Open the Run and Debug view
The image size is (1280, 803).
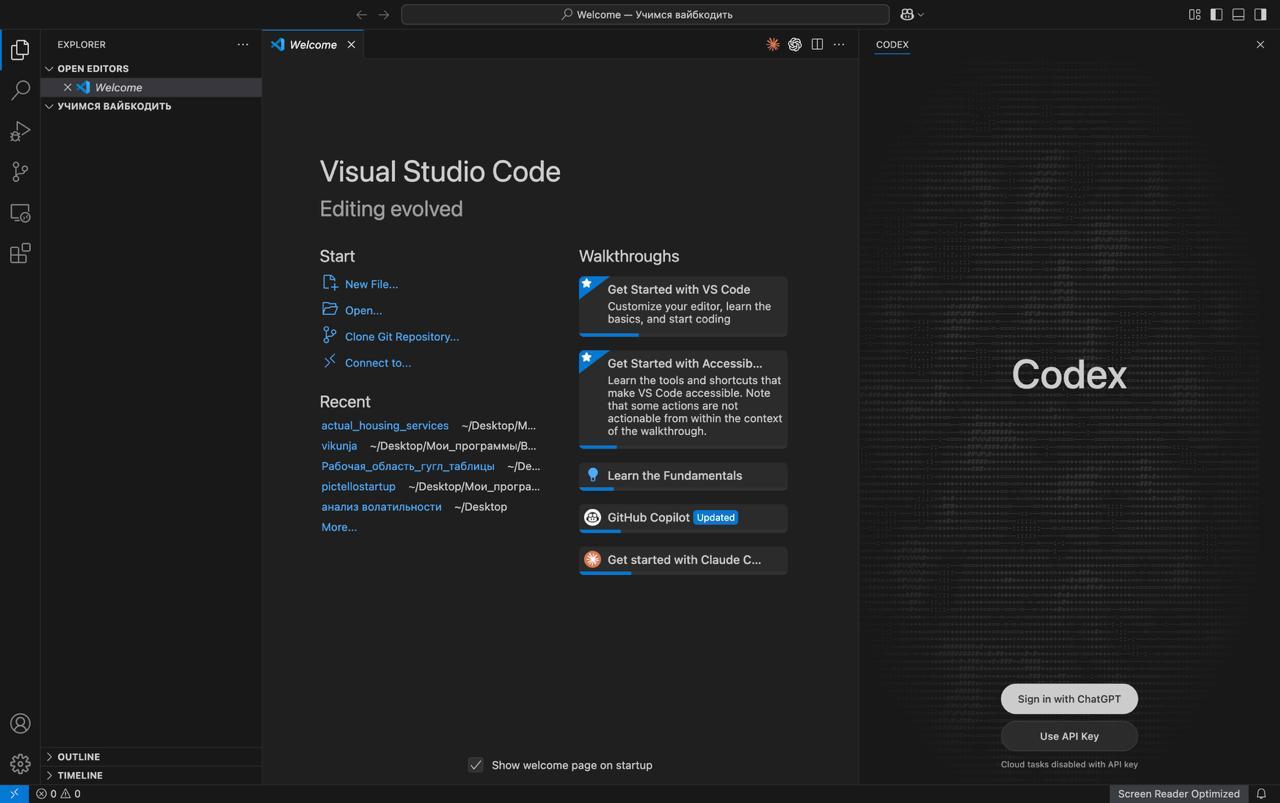20,131
